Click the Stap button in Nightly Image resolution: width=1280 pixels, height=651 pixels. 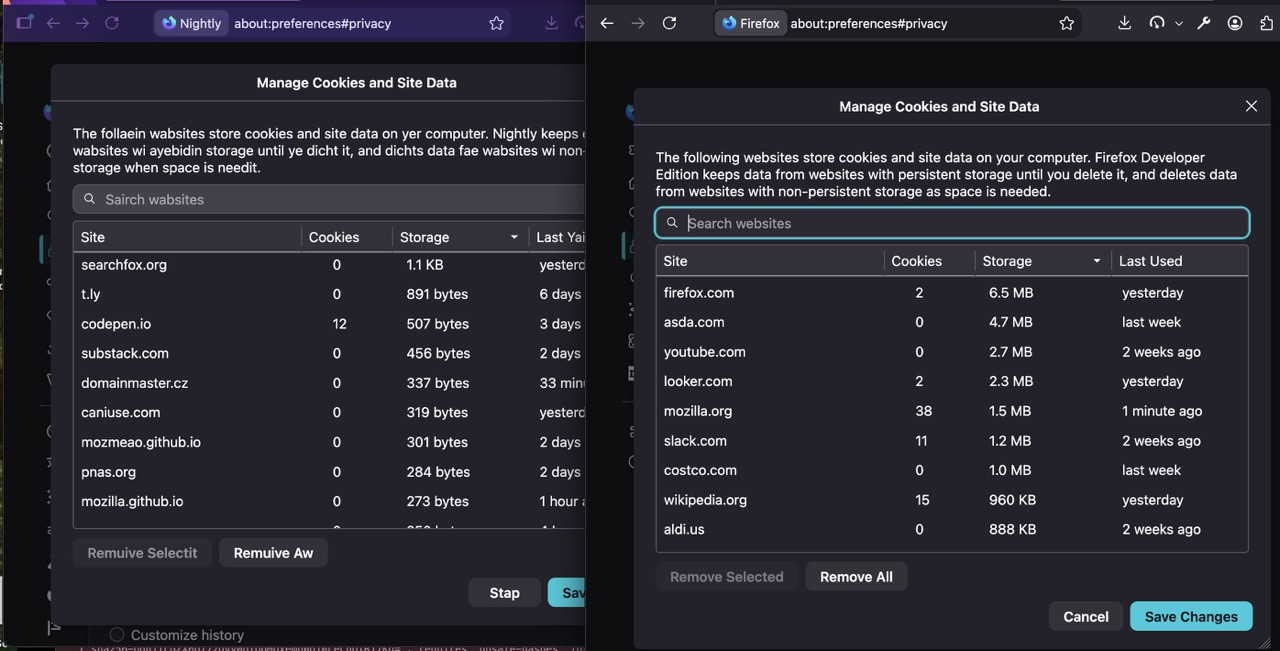[504, 593]
